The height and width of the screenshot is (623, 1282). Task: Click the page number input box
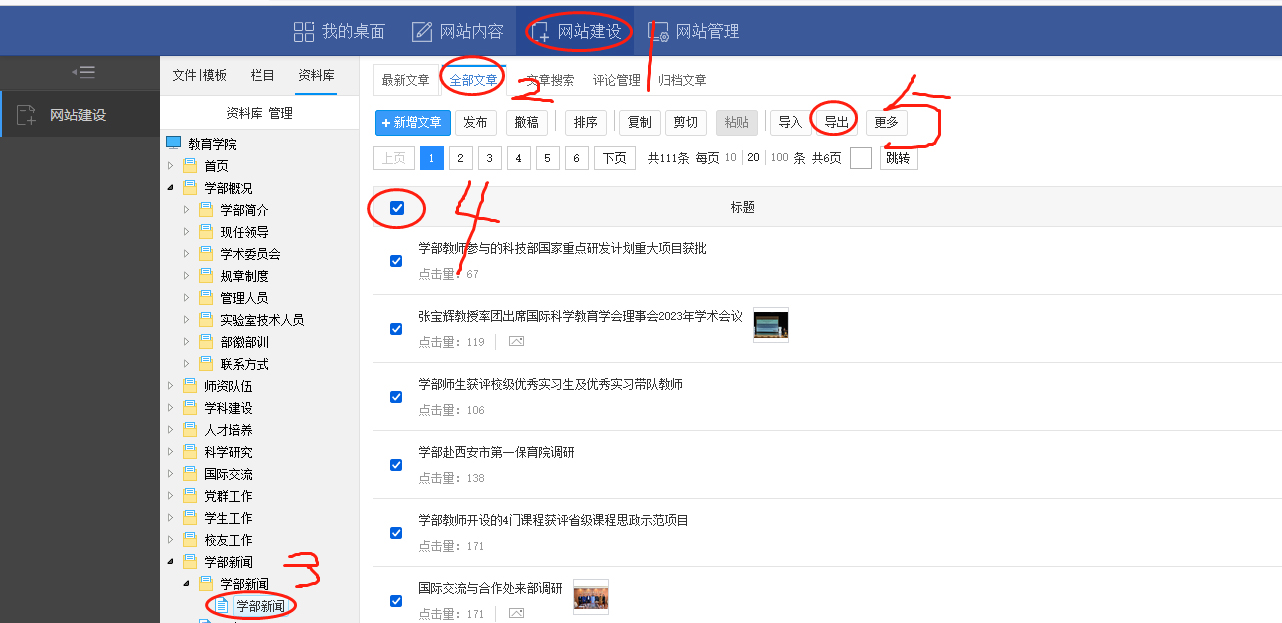click(x=860, y=158)
